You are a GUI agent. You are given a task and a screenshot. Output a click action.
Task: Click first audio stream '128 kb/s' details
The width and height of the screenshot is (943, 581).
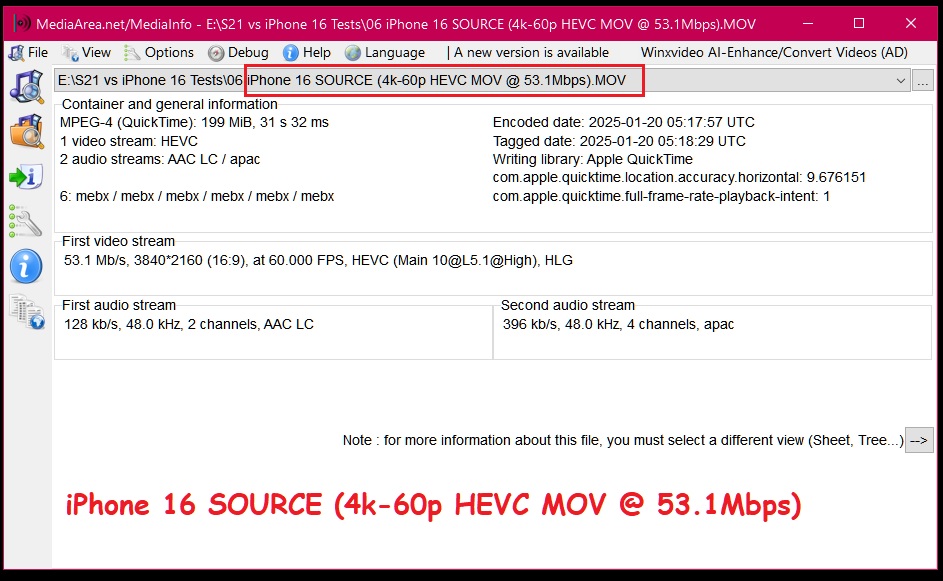click(x=189, y=324)
